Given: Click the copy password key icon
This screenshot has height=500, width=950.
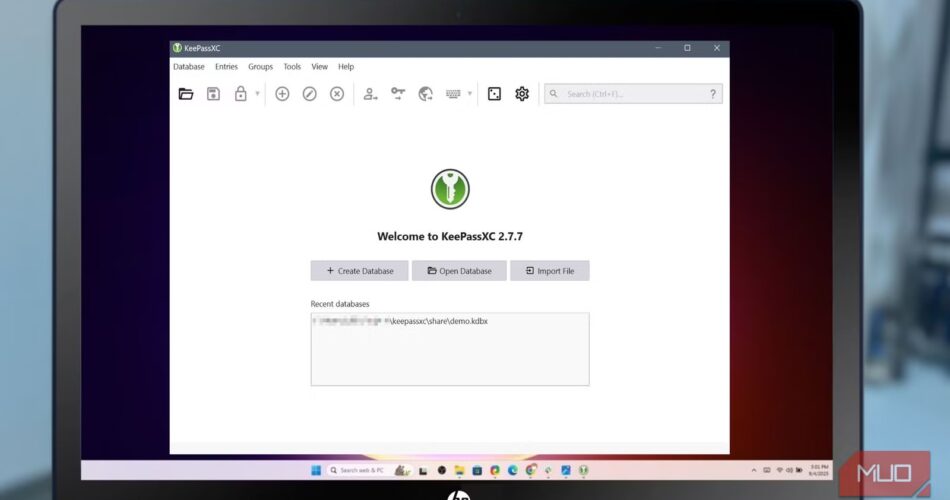Looking at the screenshot, I should click(398, 94).
